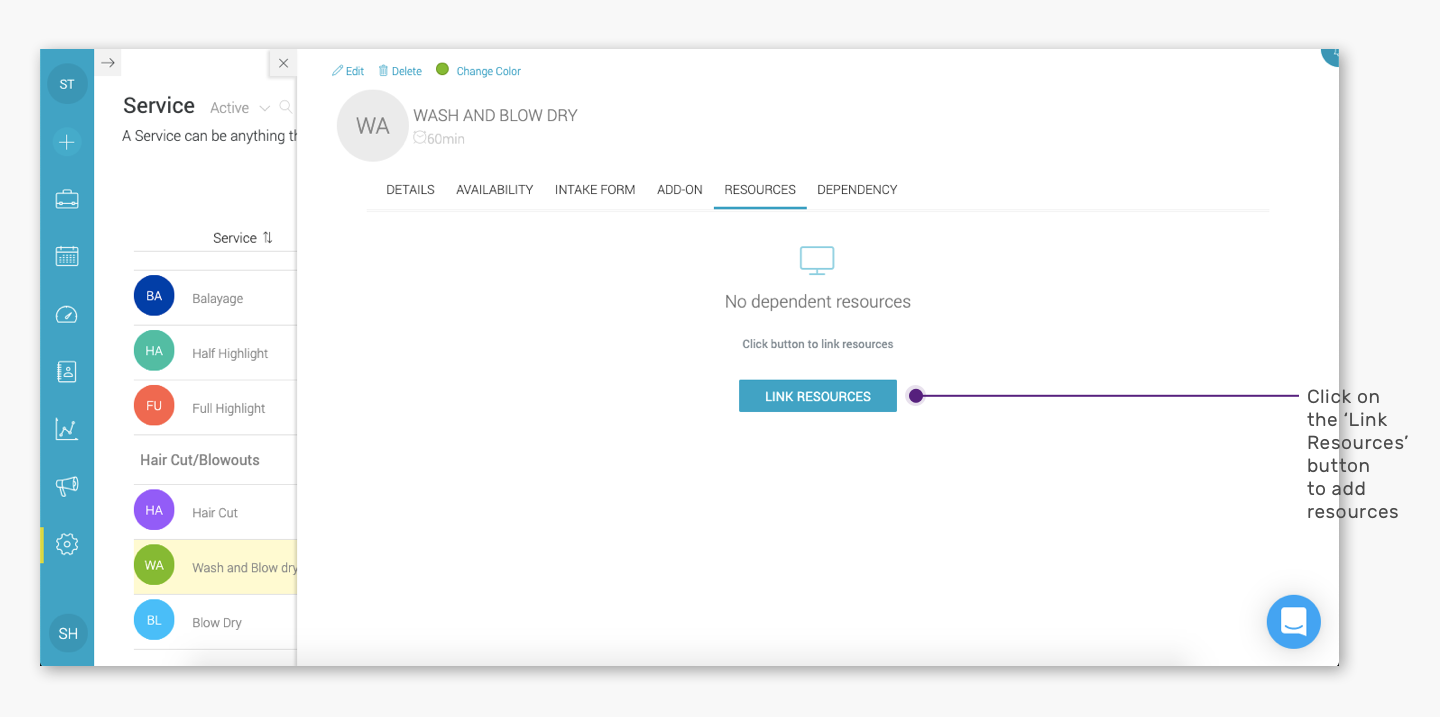Click the ST account avatar in sidebar

(67, 84)
